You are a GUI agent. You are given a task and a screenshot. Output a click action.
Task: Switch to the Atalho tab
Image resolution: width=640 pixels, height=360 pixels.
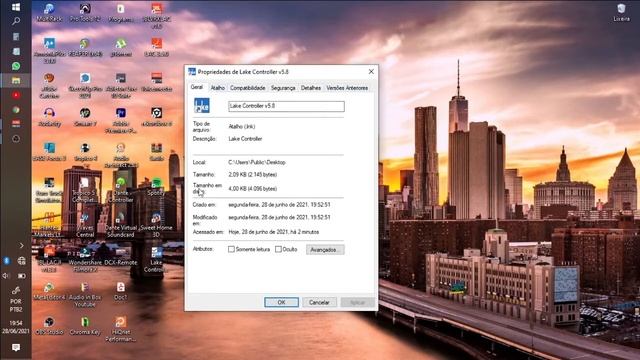(x=218, y=88)
